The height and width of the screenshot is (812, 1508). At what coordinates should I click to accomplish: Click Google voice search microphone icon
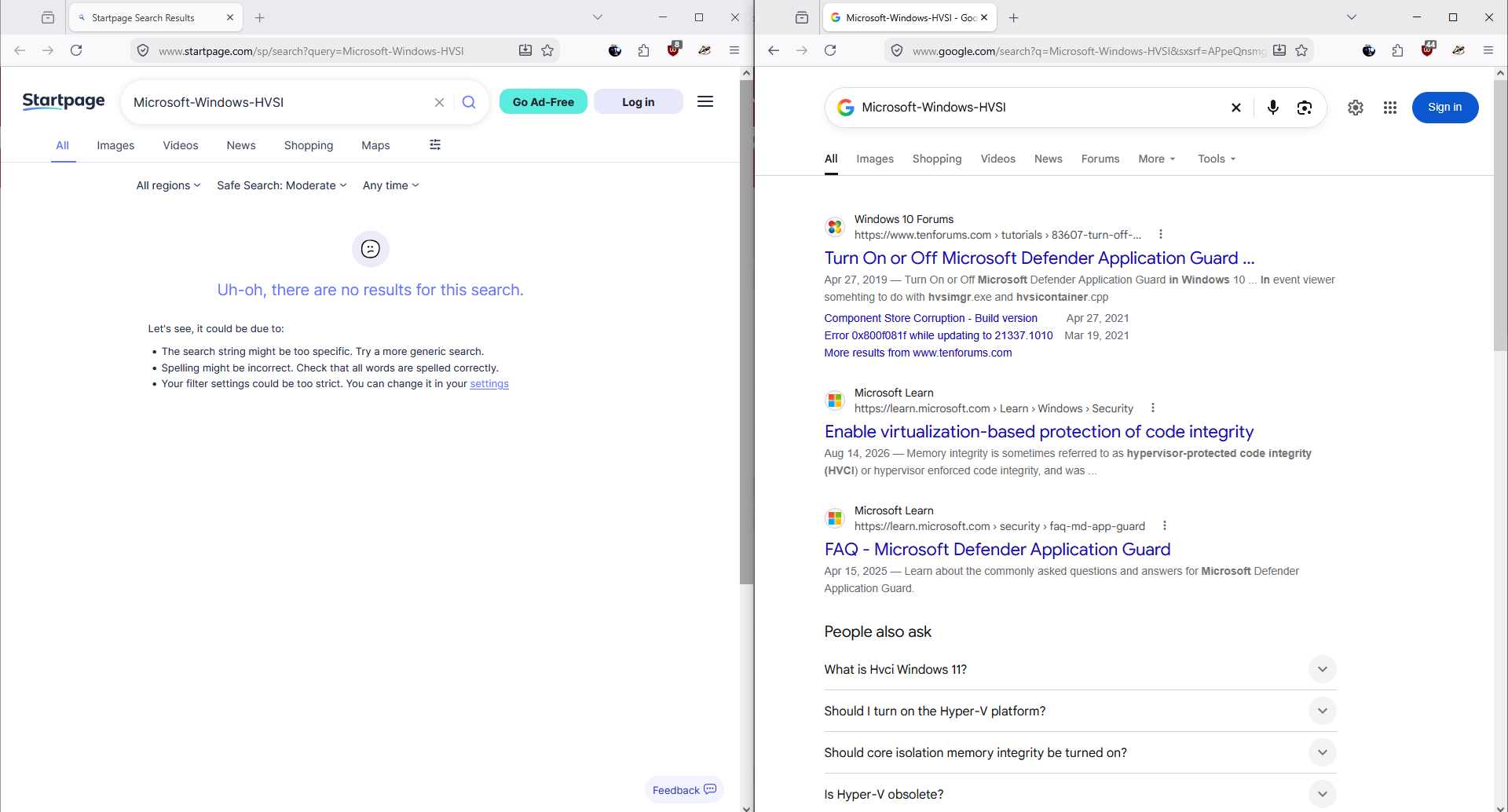pos(1272,108)
